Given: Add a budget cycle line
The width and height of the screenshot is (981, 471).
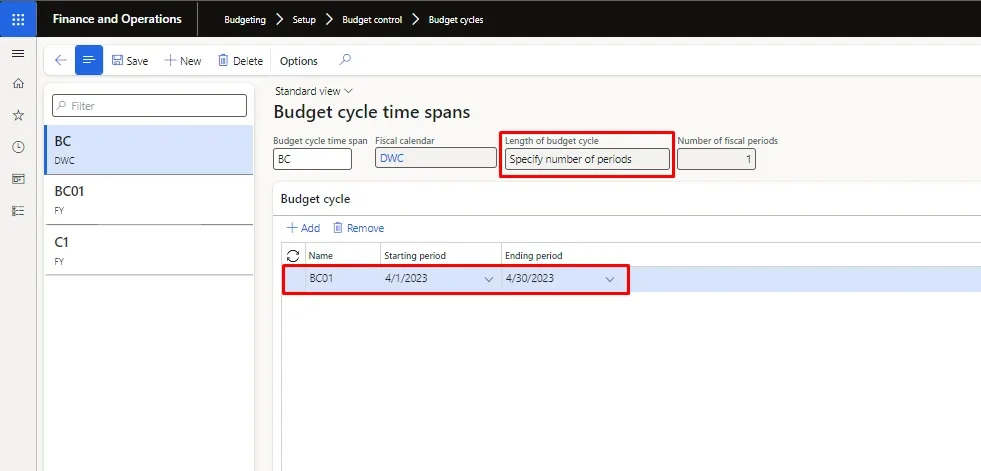Looking at the screenshot, I should pos(303,228).
